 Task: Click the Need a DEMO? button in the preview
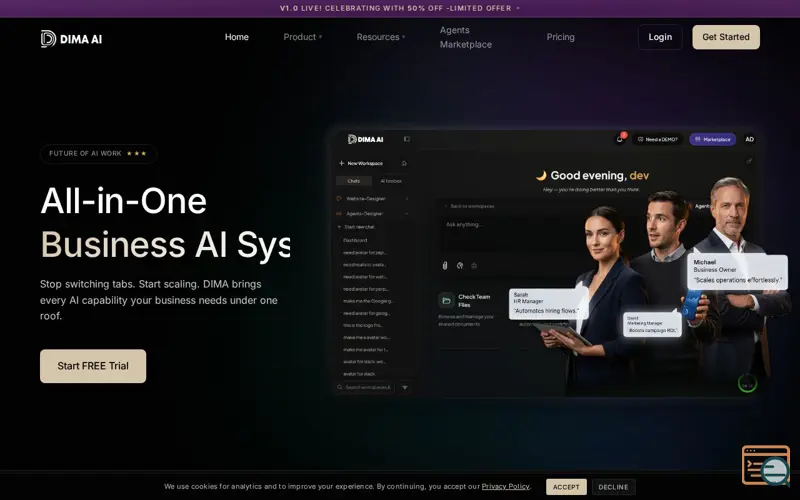(x=658, y=139)
